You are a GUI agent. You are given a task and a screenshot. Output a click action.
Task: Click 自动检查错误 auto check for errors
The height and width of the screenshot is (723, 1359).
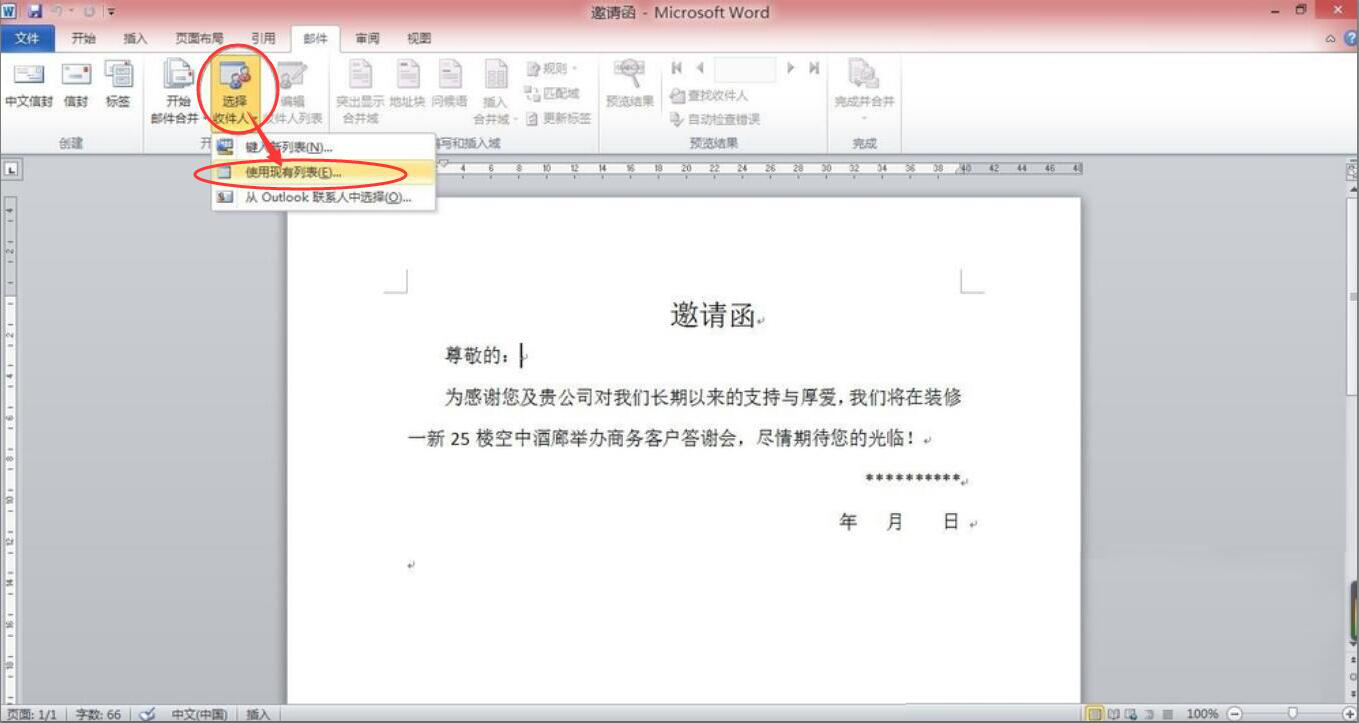(x=715, y=119)
